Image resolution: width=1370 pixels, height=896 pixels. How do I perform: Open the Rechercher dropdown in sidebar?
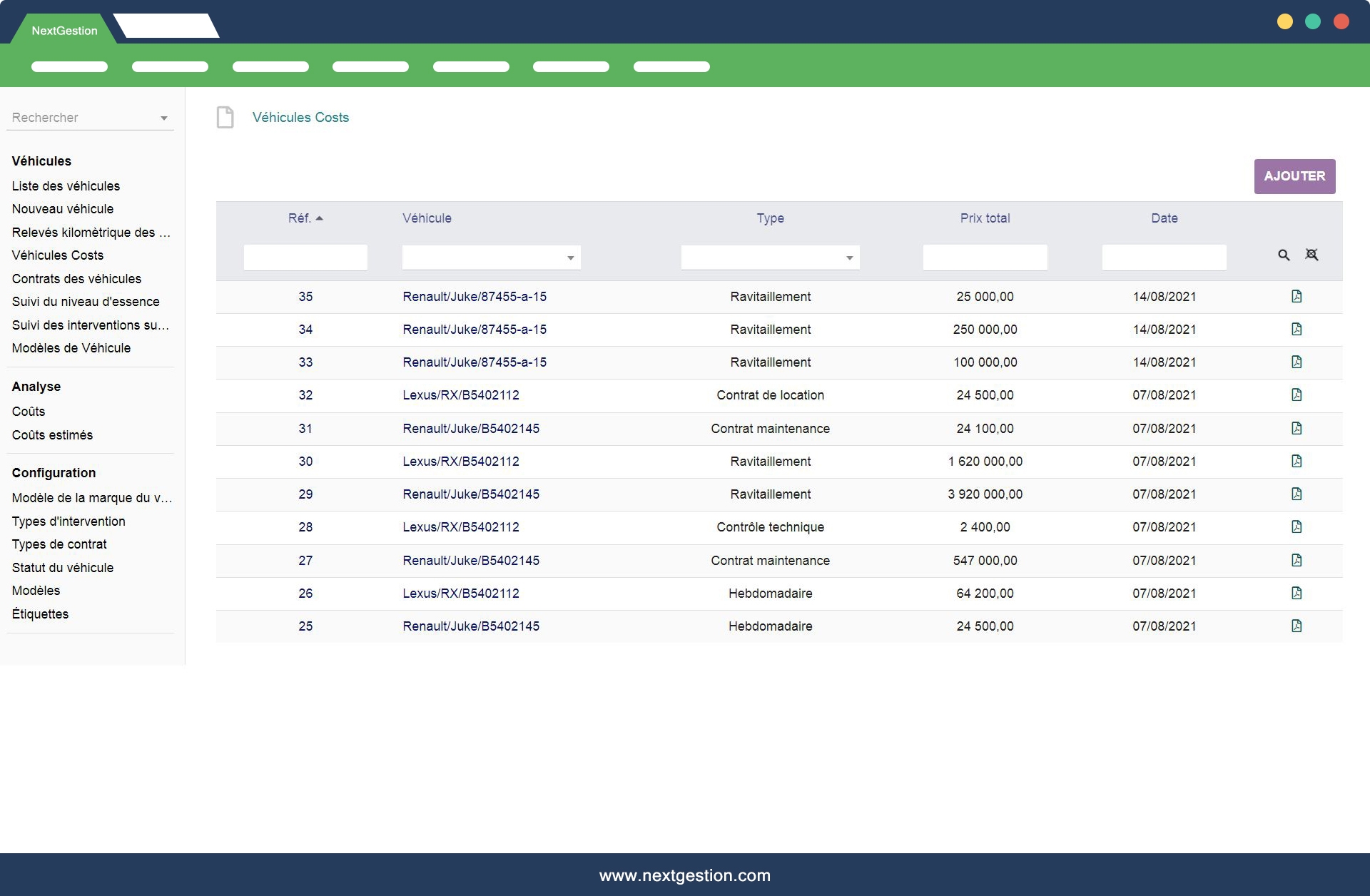163,118
